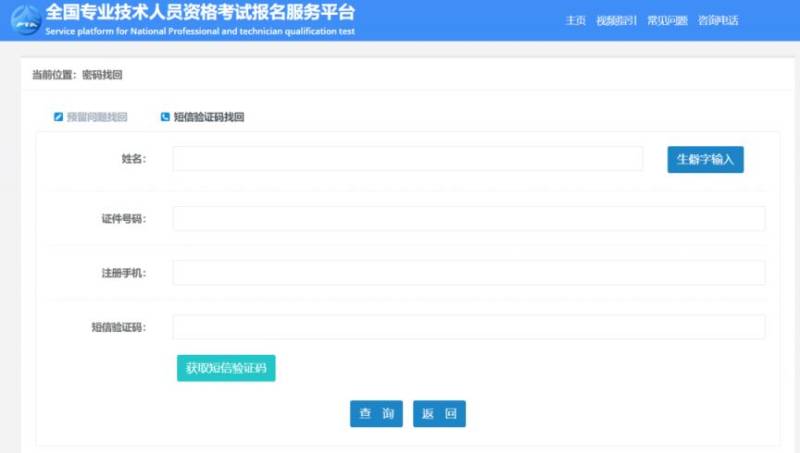Select the 短信验证码找回 tab
The height and width of the screenshot is (453, 800).
(x=208, y=117)
